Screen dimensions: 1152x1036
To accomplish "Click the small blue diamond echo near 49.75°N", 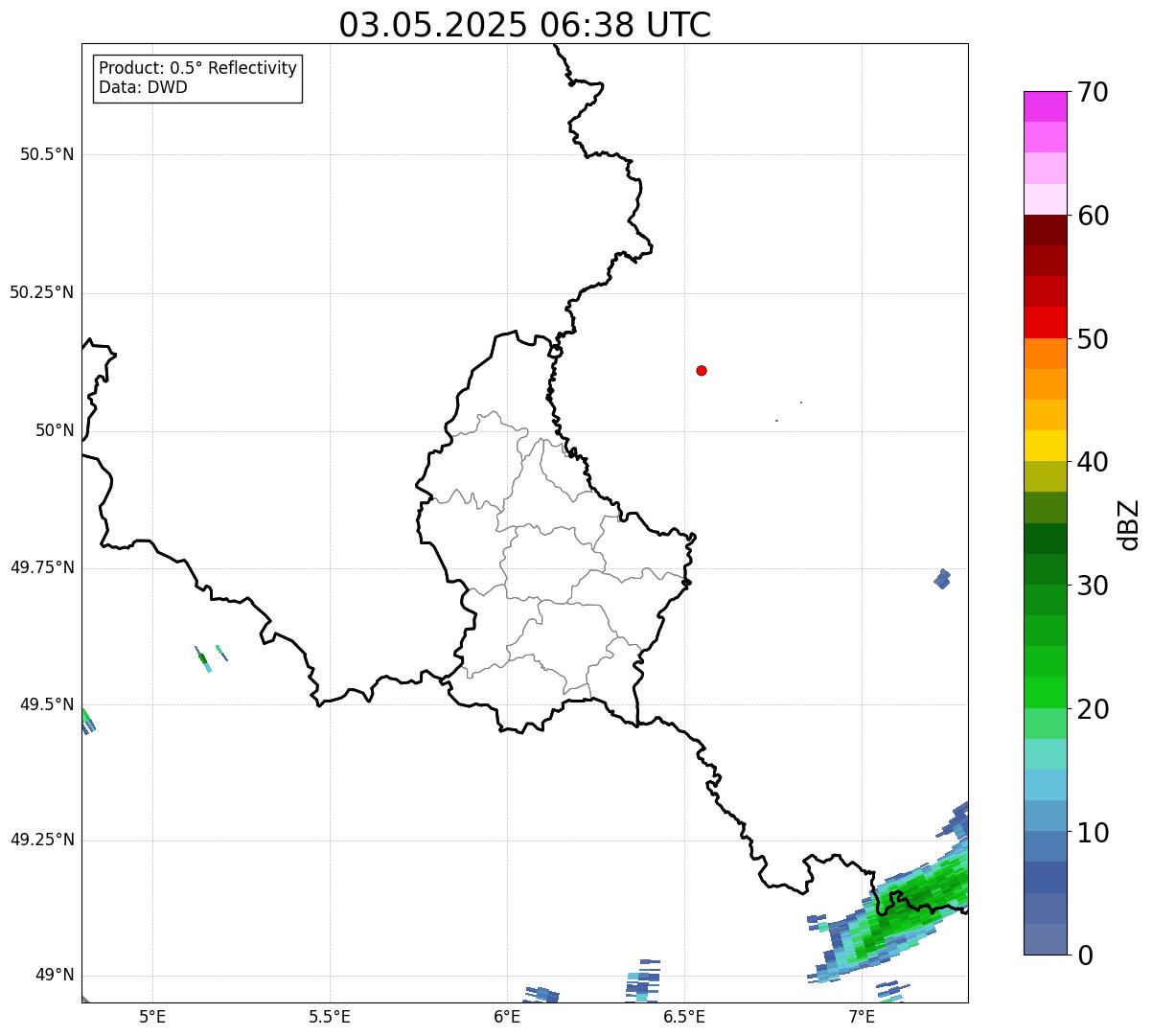I will pos(942,579).
